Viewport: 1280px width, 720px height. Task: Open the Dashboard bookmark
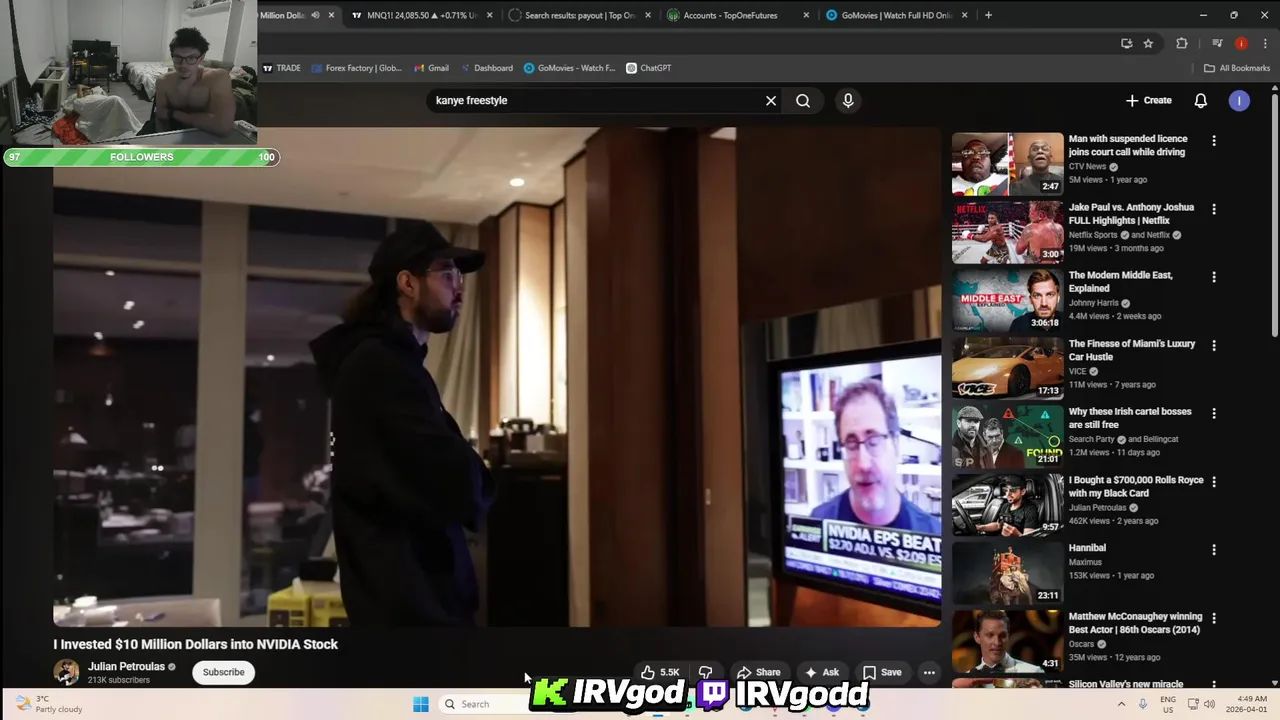click(x=486, y=68)
